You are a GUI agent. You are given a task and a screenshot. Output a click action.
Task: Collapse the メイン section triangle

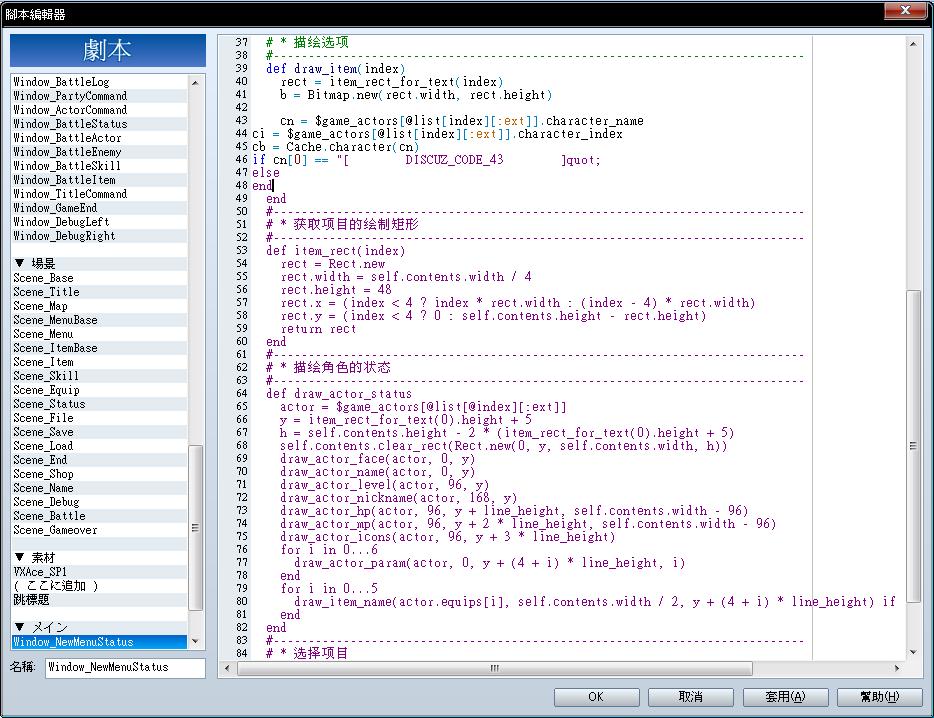pos(20,627)
